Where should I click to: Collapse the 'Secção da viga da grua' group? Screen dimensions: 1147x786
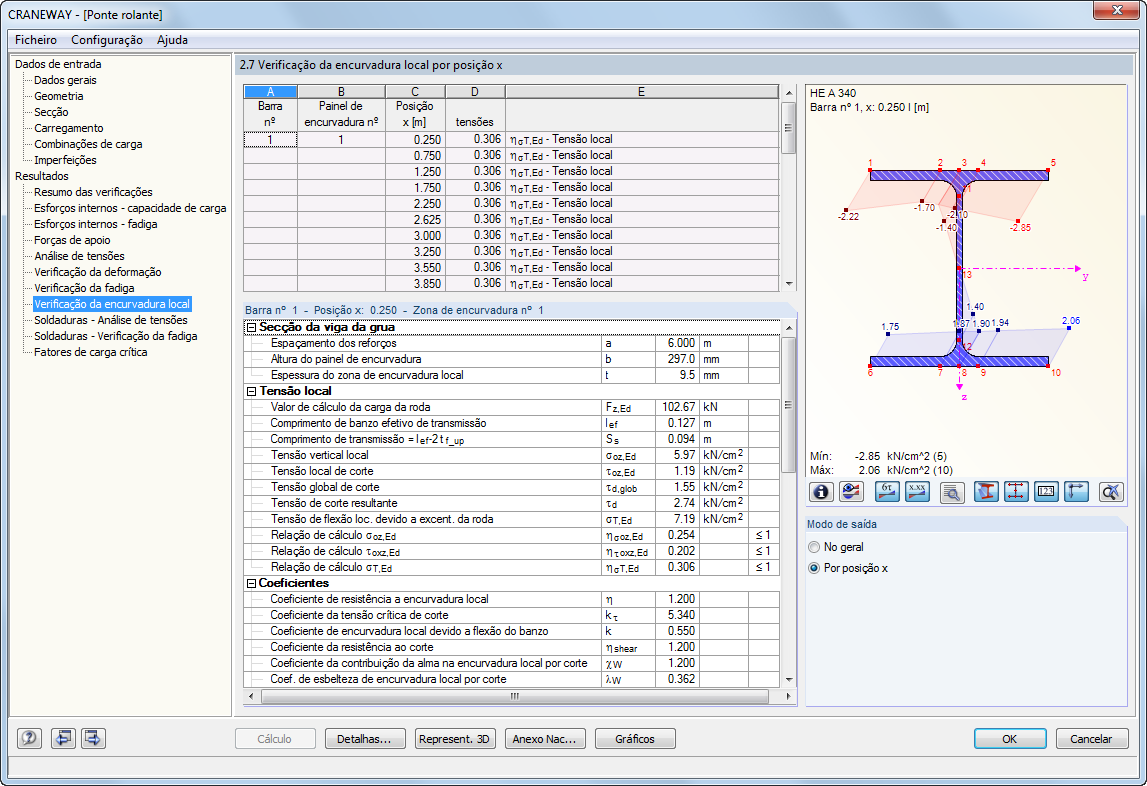click(x=251, y=327)
